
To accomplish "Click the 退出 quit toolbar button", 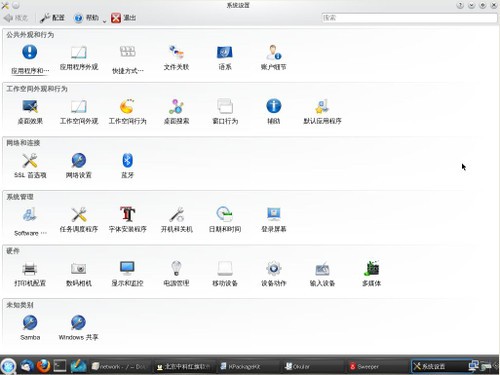I will [x=124, y=18].
